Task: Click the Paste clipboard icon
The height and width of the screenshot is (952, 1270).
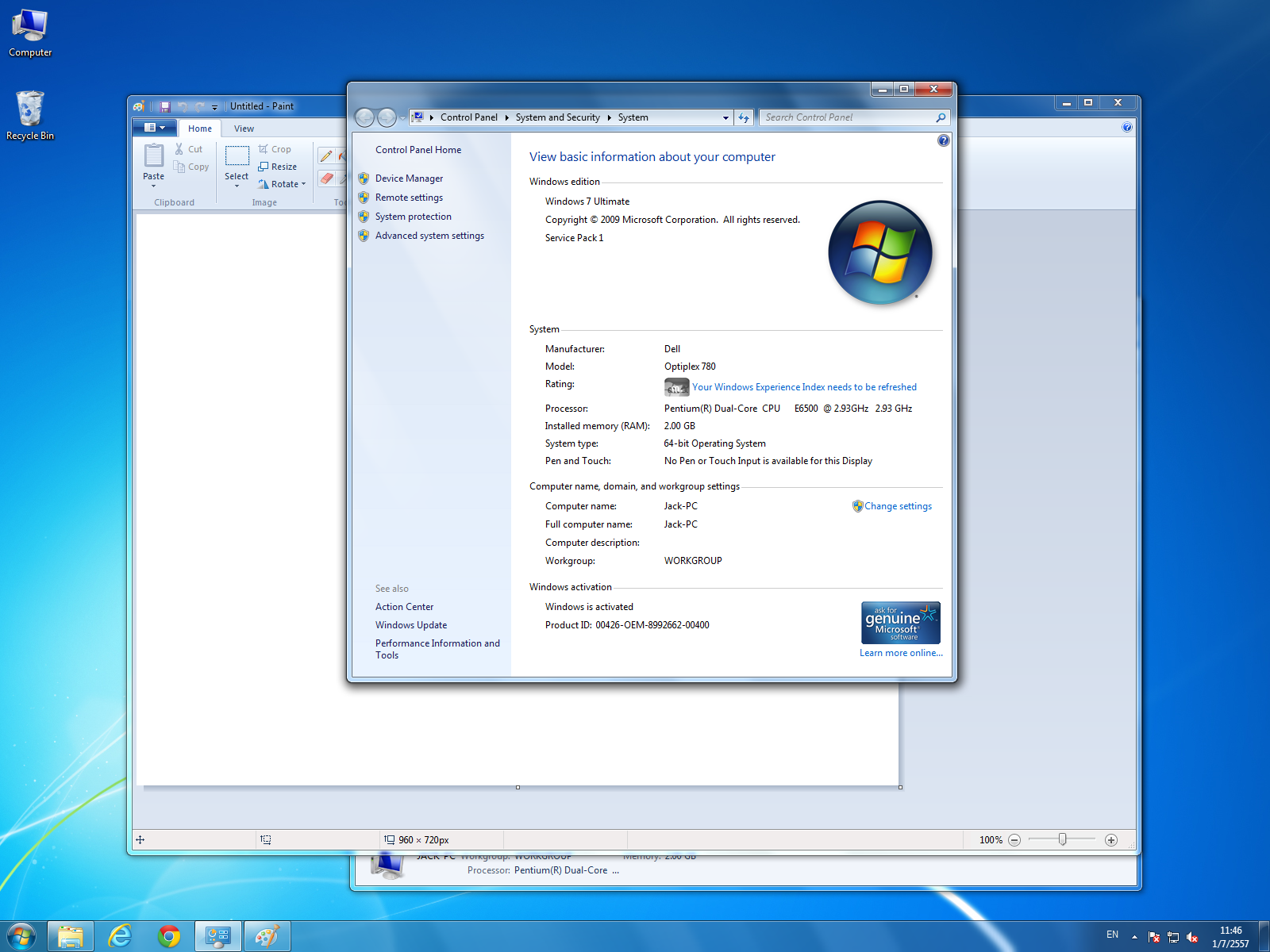Action: click(x=154, y=156)
